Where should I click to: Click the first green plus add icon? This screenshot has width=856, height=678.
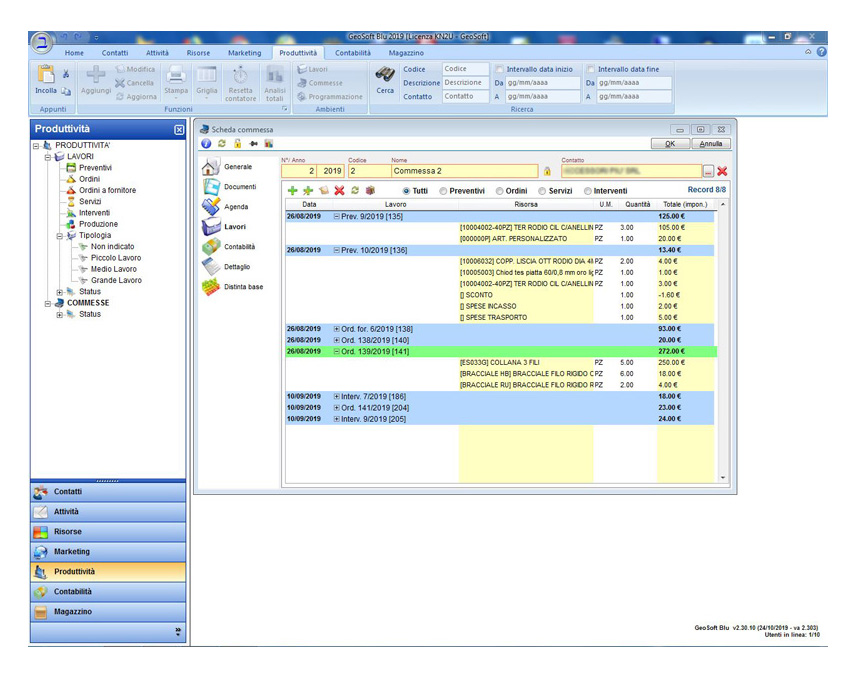(293, 191)
